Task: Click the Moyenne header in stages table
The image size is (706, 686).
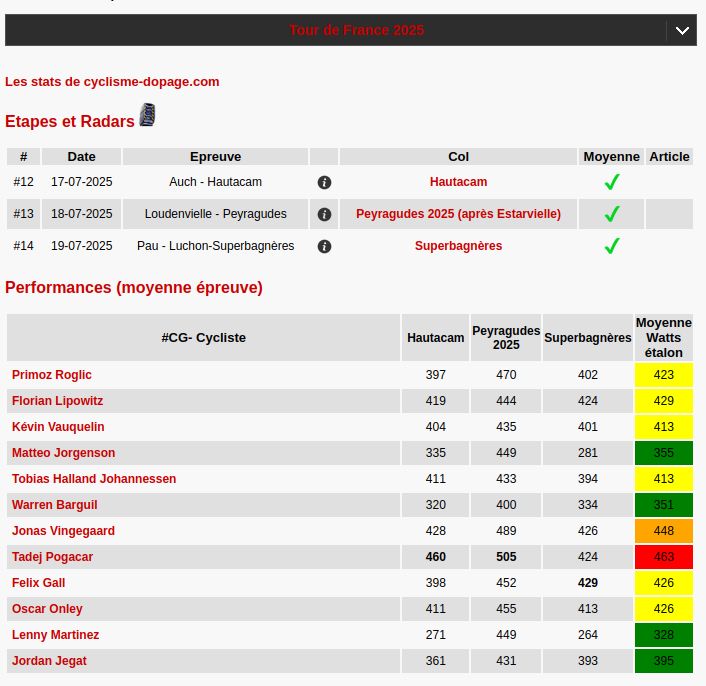Action: pos(611,157)
